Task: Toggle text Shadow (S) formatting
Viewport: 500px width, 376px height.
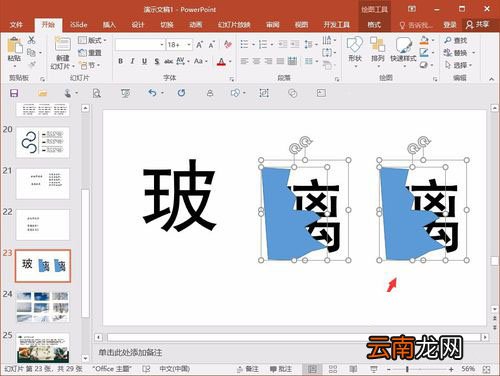Action: click(x=157, y=61)
